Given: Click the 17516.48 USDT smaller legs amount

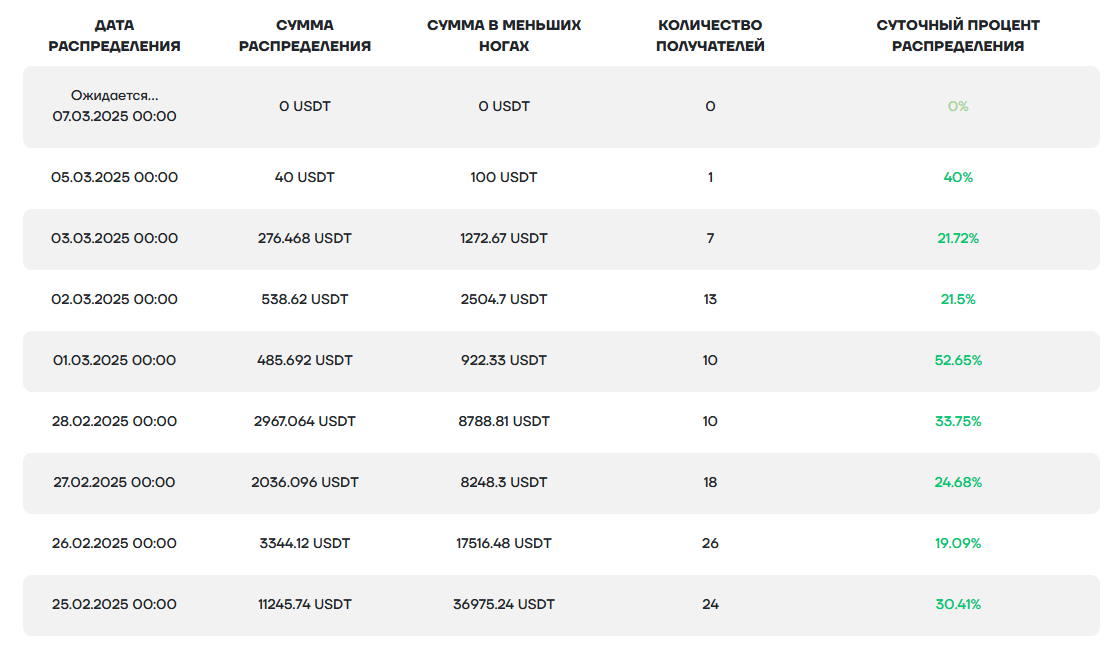Looking at the screenshot, I should [504, 543].
